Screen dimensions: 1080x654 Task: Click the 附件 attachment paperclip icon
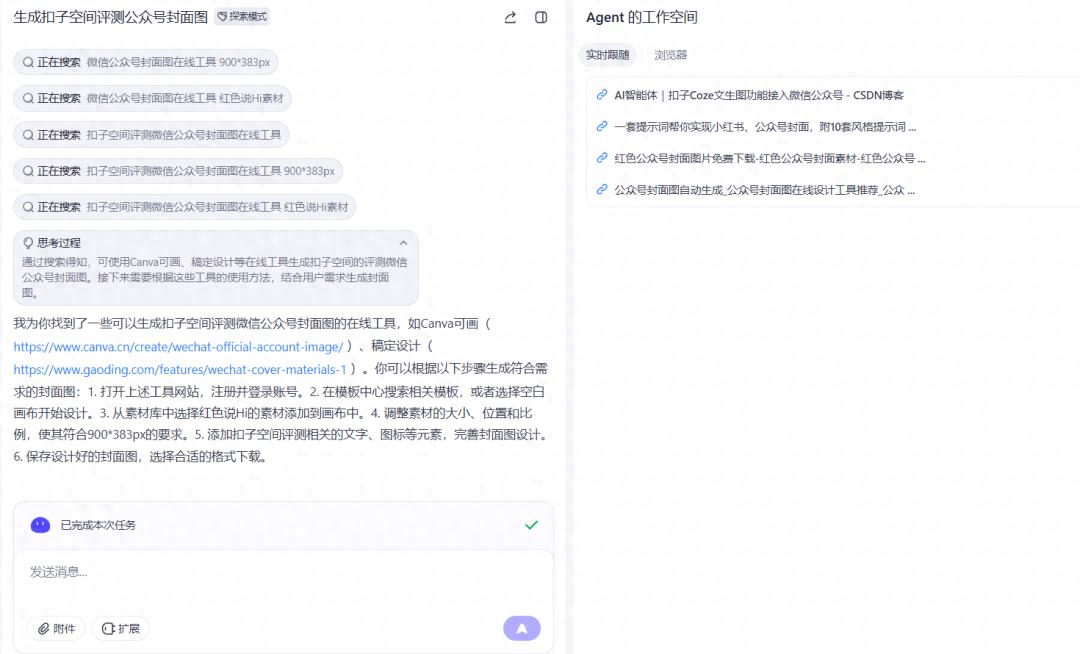click(44, 628)
